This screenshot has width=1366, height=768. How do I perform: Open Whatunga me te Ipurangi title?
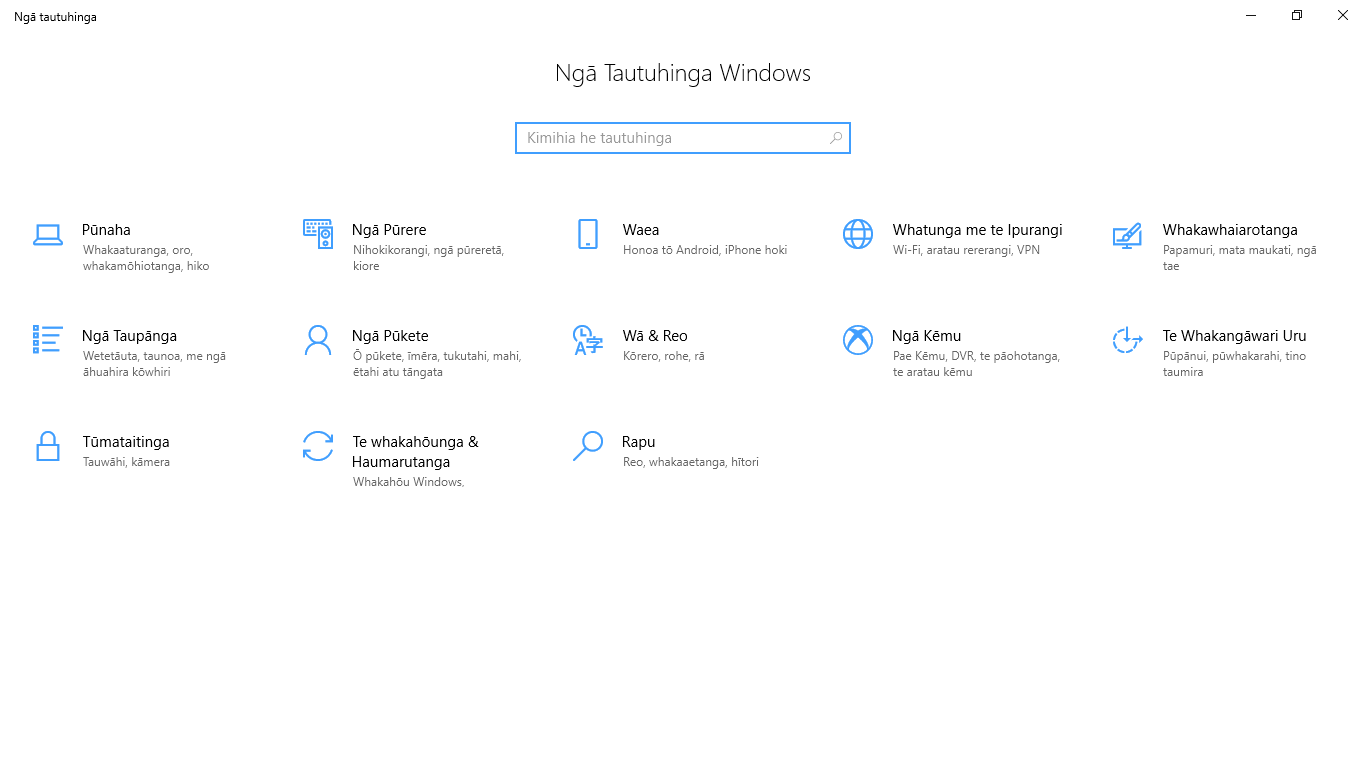click(x=977, y=230)
